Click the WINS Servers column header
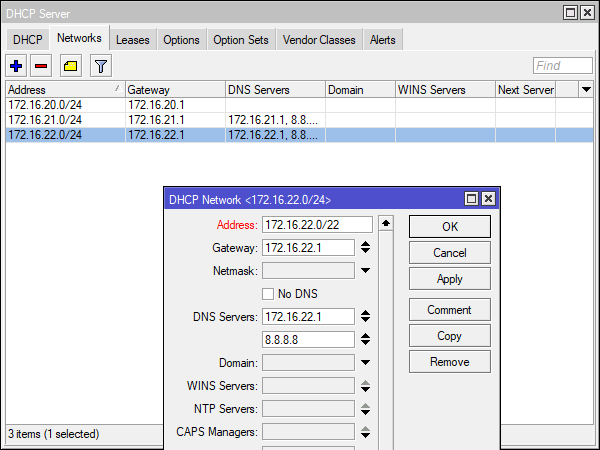600x450 pixels. (x=445, y=90)
